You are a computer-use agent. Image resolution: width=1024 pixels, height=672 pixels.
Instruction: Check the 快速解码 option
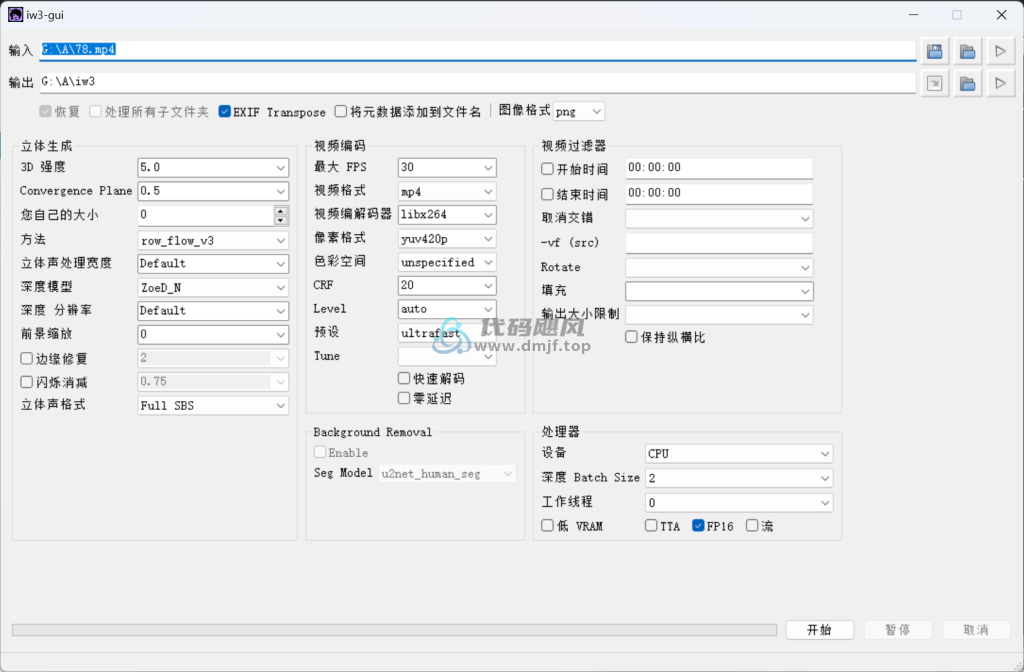click(x=404, y=378)
